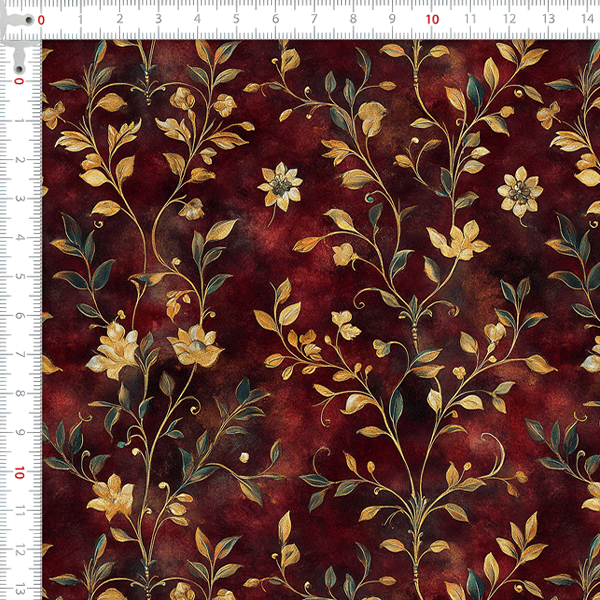Click the number 7 on the horizontal ruler

tap(314, 19)
